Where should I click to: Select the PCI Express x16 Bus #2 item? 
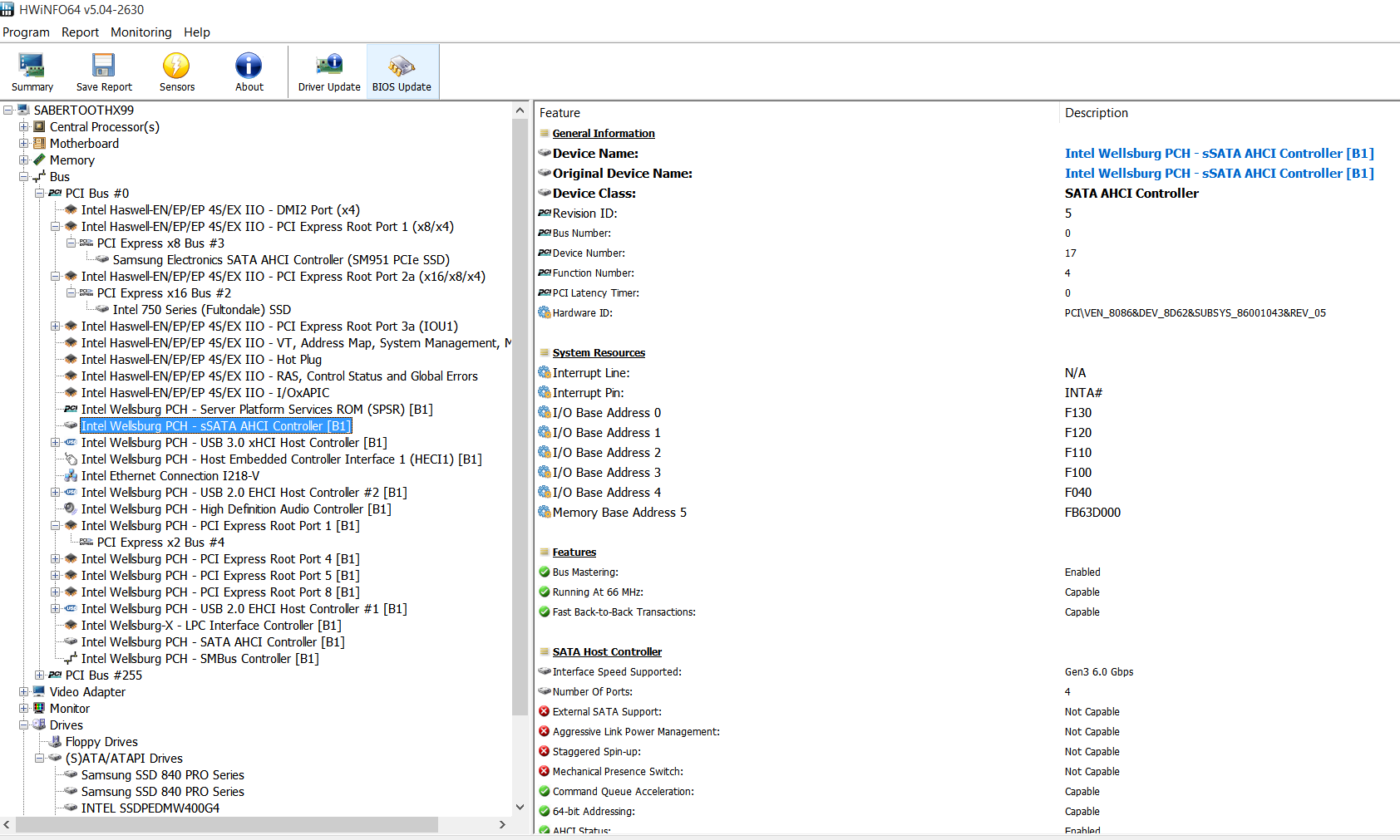[x=164, y=292]
